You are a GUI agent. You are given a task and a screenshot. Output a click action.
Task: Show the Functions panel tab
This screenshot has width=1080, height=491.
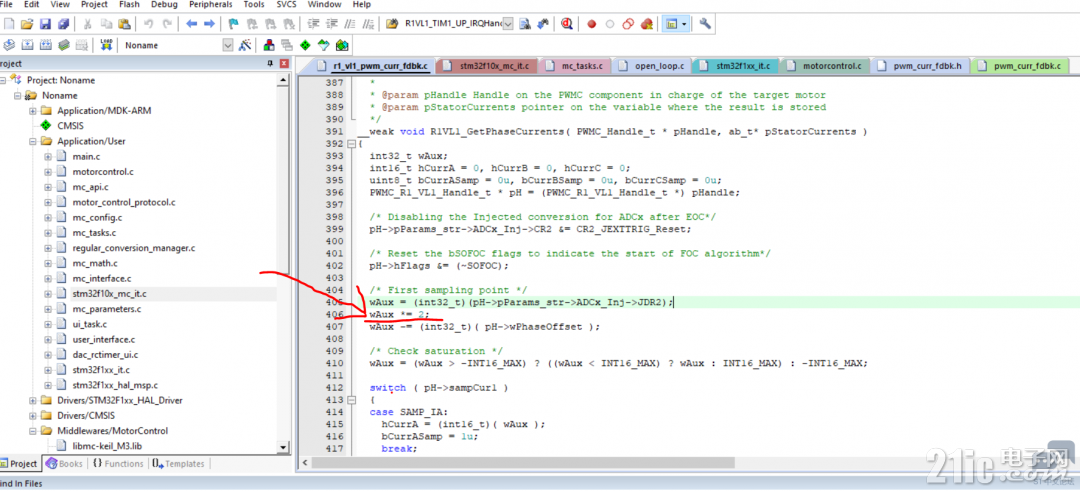click(118, 463)
